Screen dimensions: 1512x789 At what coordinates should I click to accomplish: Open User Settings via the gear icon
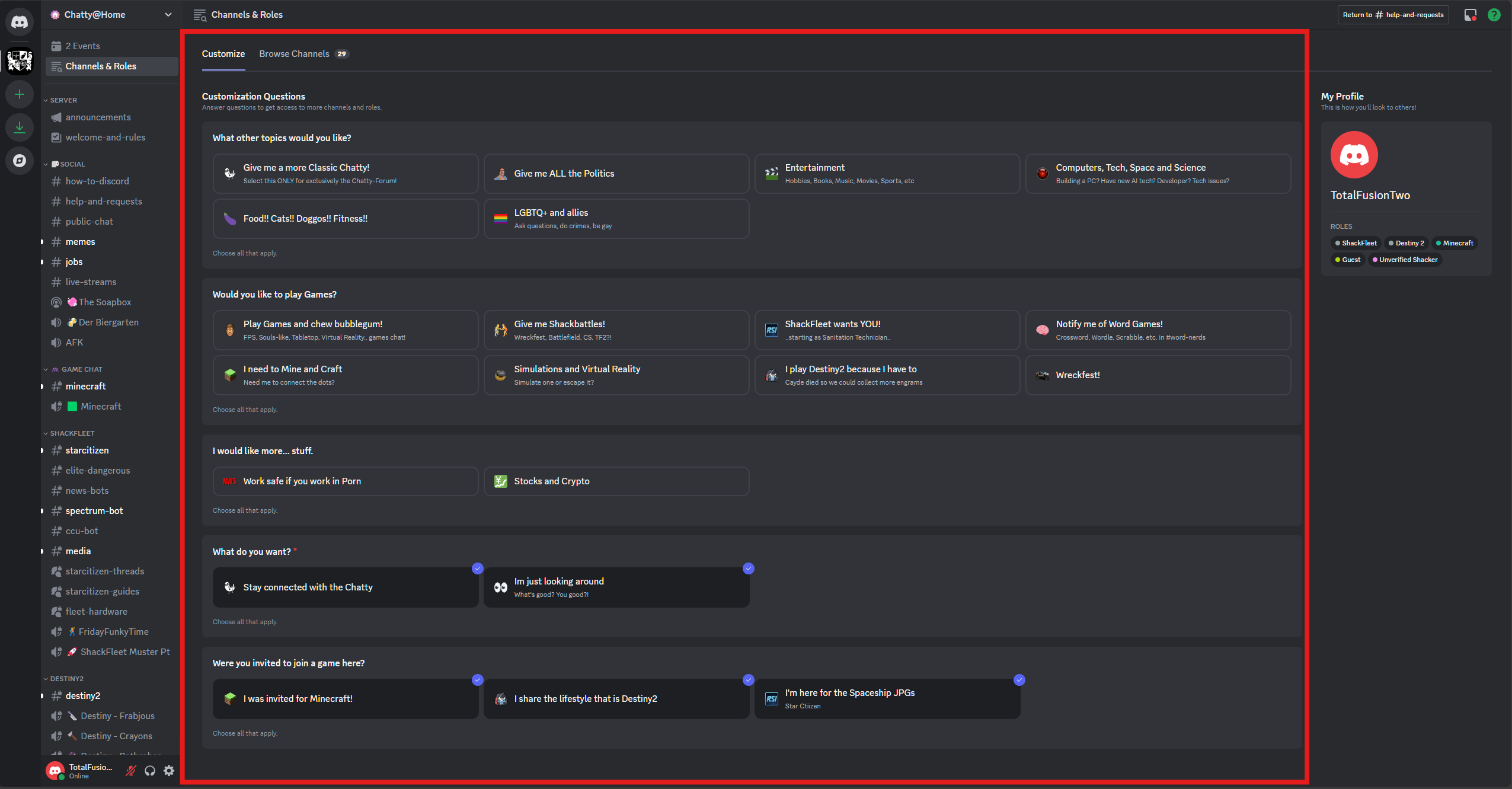168,771
